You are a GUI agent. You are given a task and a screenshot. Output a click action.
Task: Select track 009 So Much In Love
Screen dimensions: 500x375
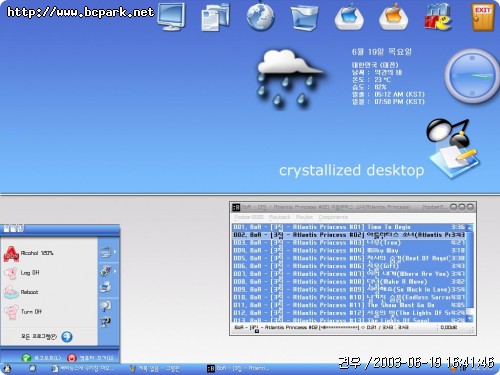pos(349,290)
